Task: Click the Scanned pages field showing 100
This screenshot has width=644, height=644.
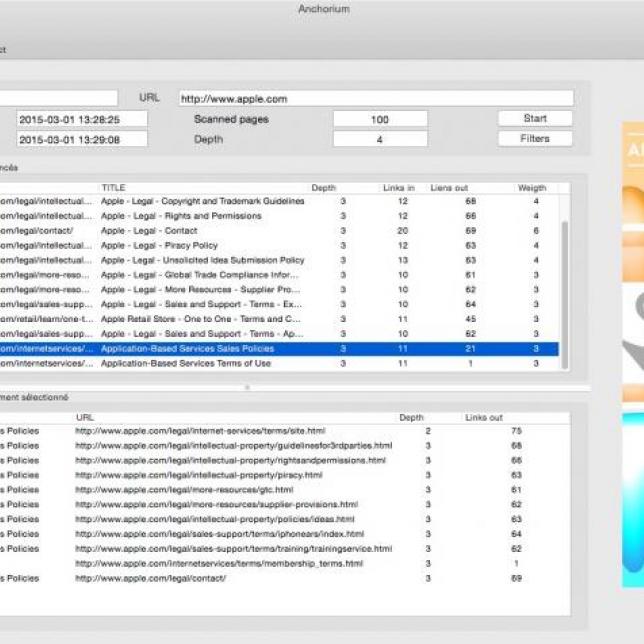Action: (x=380, y=119)
